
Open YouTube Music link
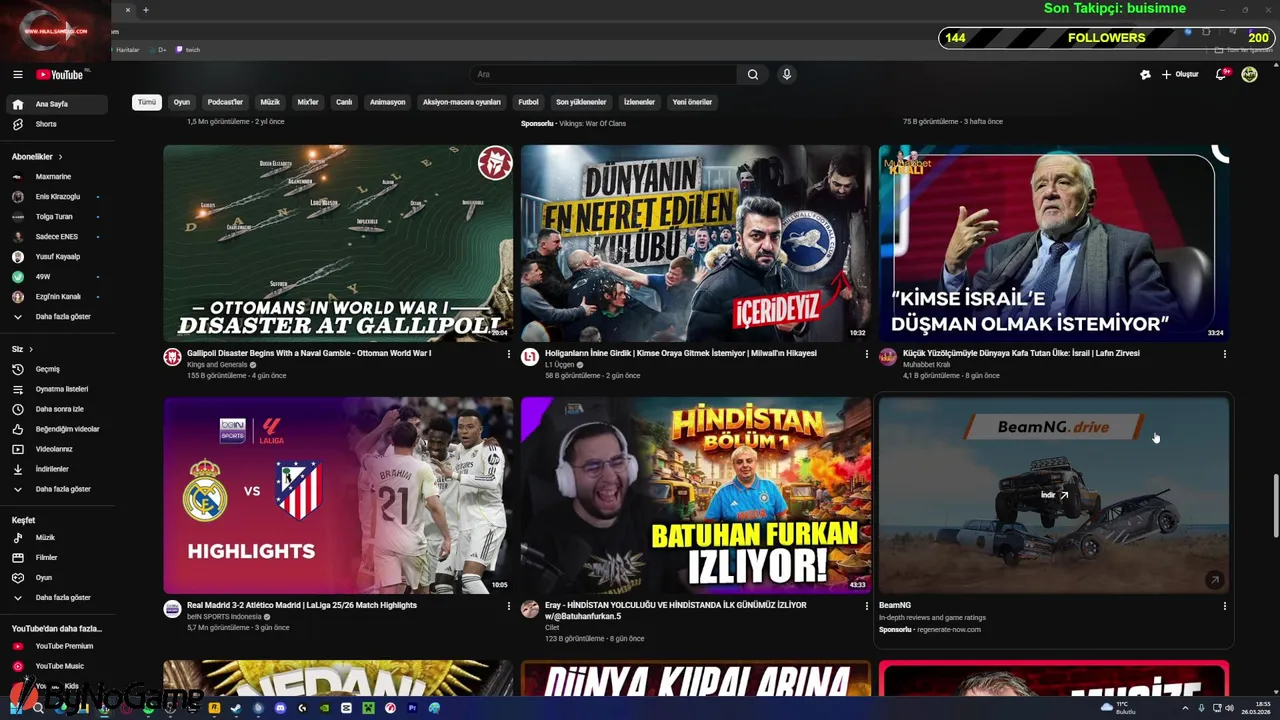click(x=58, y=666)
